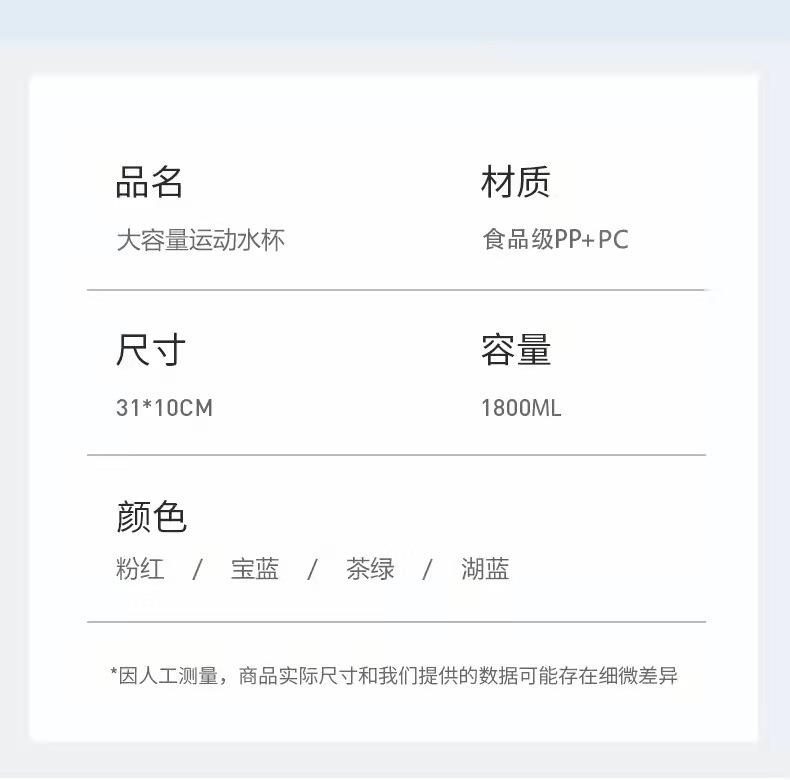Choose the 粉红 color option
The image size is (790, 780).
pyautogui.click(x=140, y=570)
